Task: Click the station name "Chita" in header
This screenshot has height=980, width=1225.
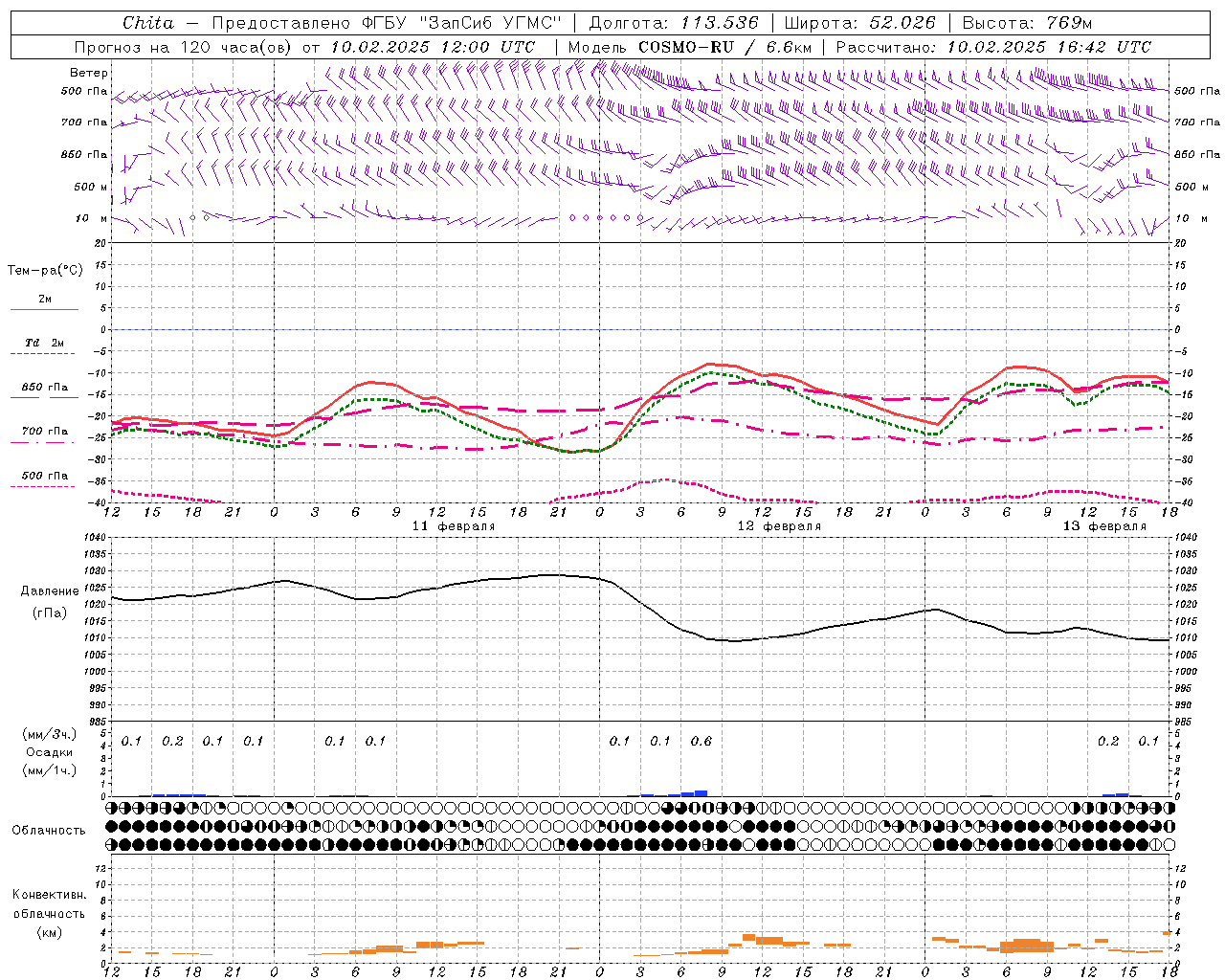Action: pyautogui.click(x=148, y=23)
